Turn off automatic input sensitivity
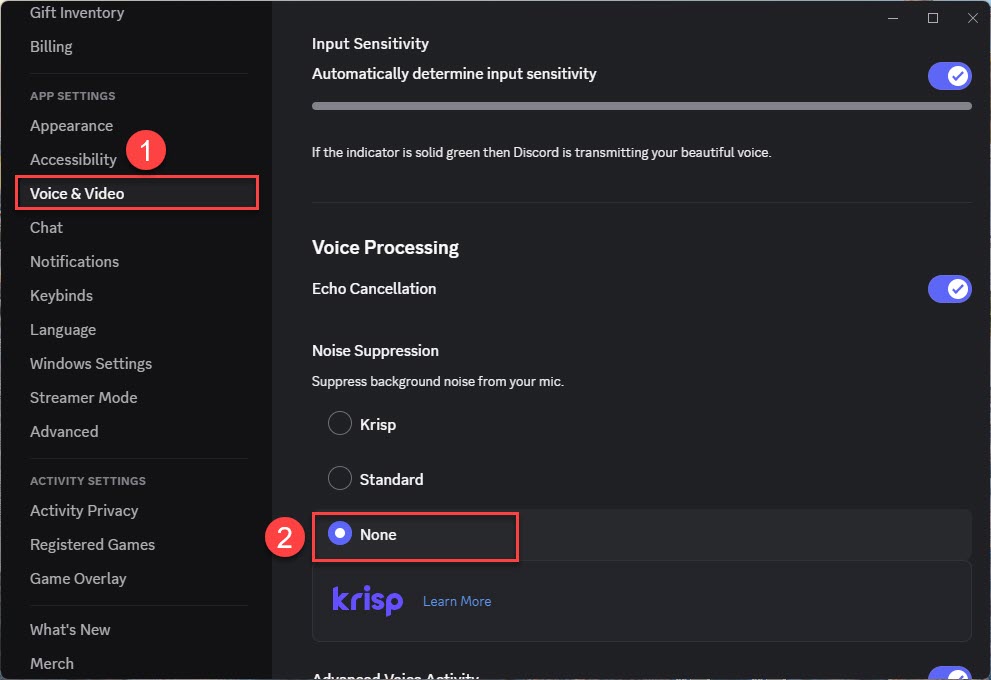Screen dimensions: 991x680 tap(949, 75)
